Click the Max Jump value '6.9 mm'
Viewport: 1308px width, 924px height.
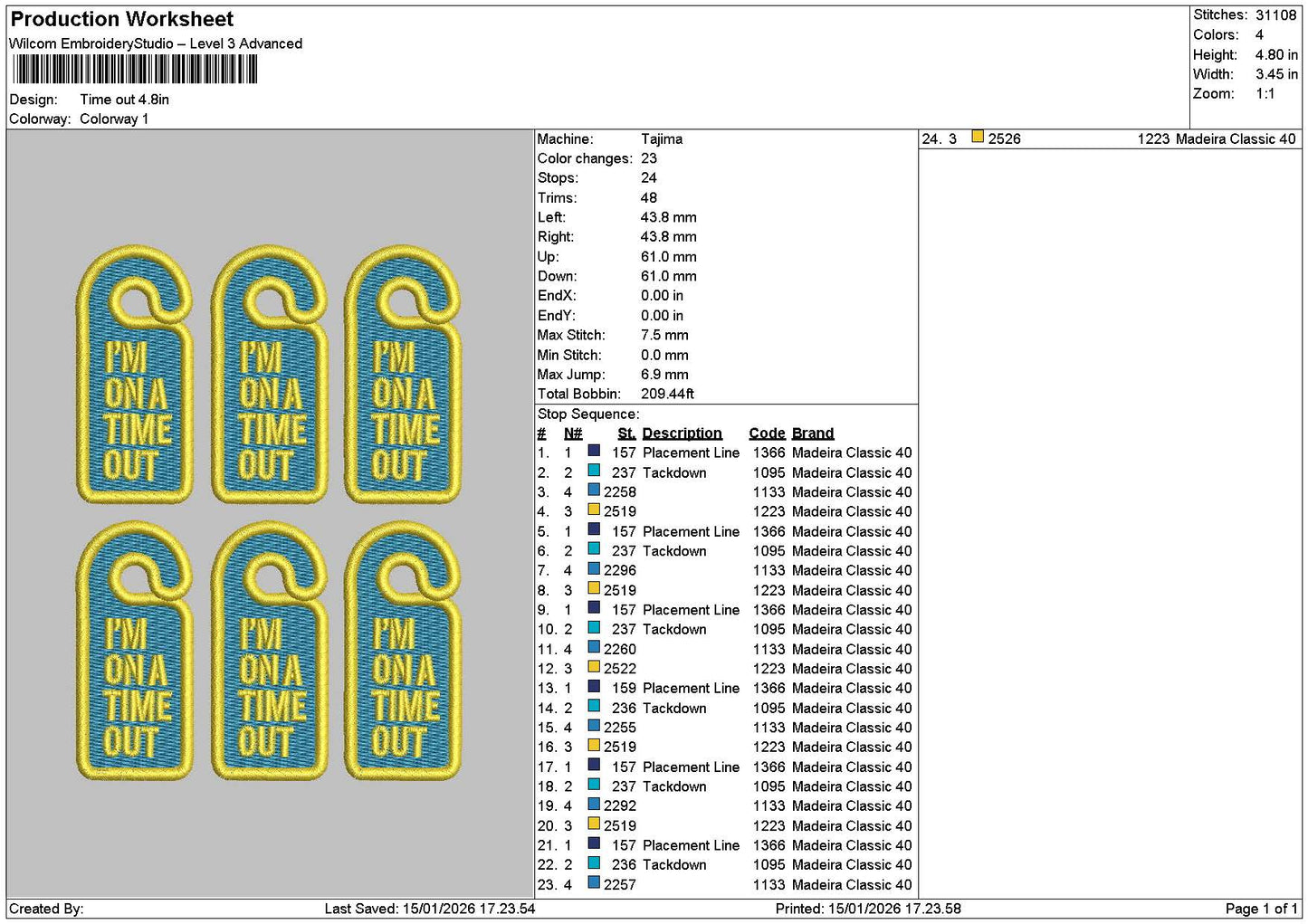point(664,375)
